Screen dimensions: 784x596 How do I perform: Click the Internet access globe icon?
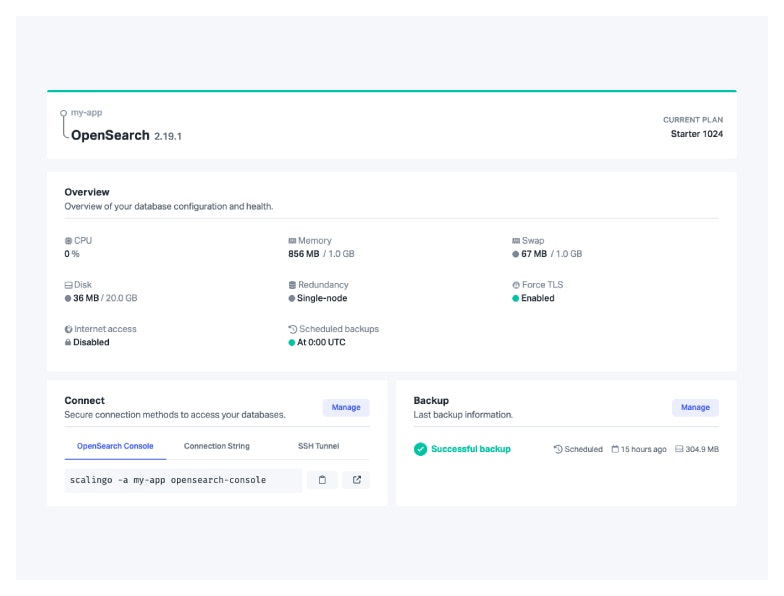68,329
